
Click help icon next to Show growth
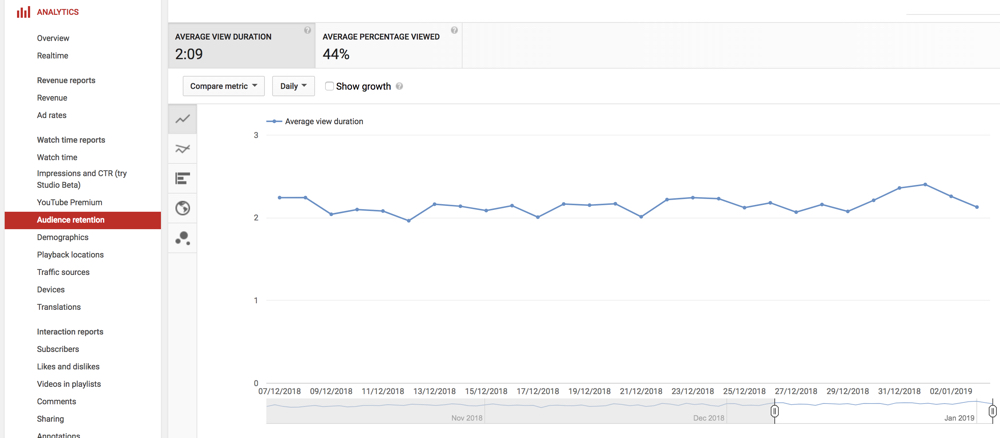coord(399,87)
